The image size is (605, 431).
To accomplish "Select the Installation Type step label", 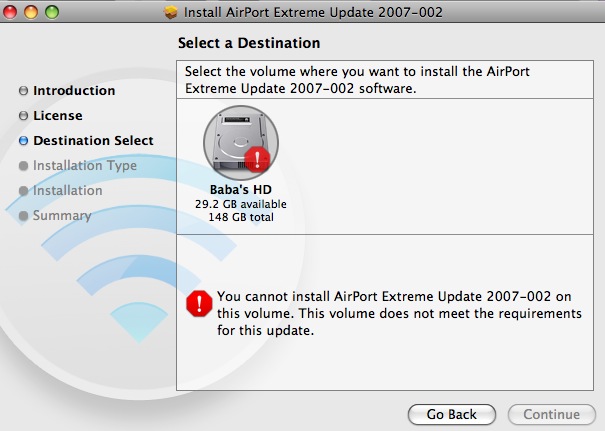I will coord(85,166).
